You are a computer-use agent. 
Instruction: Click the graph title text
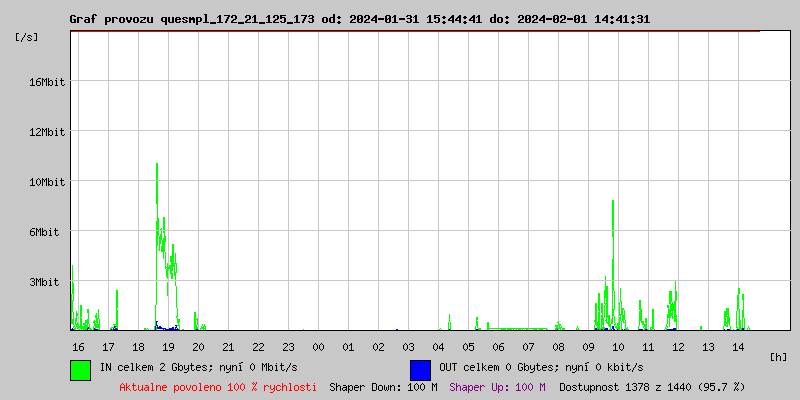tap(360, 19)
